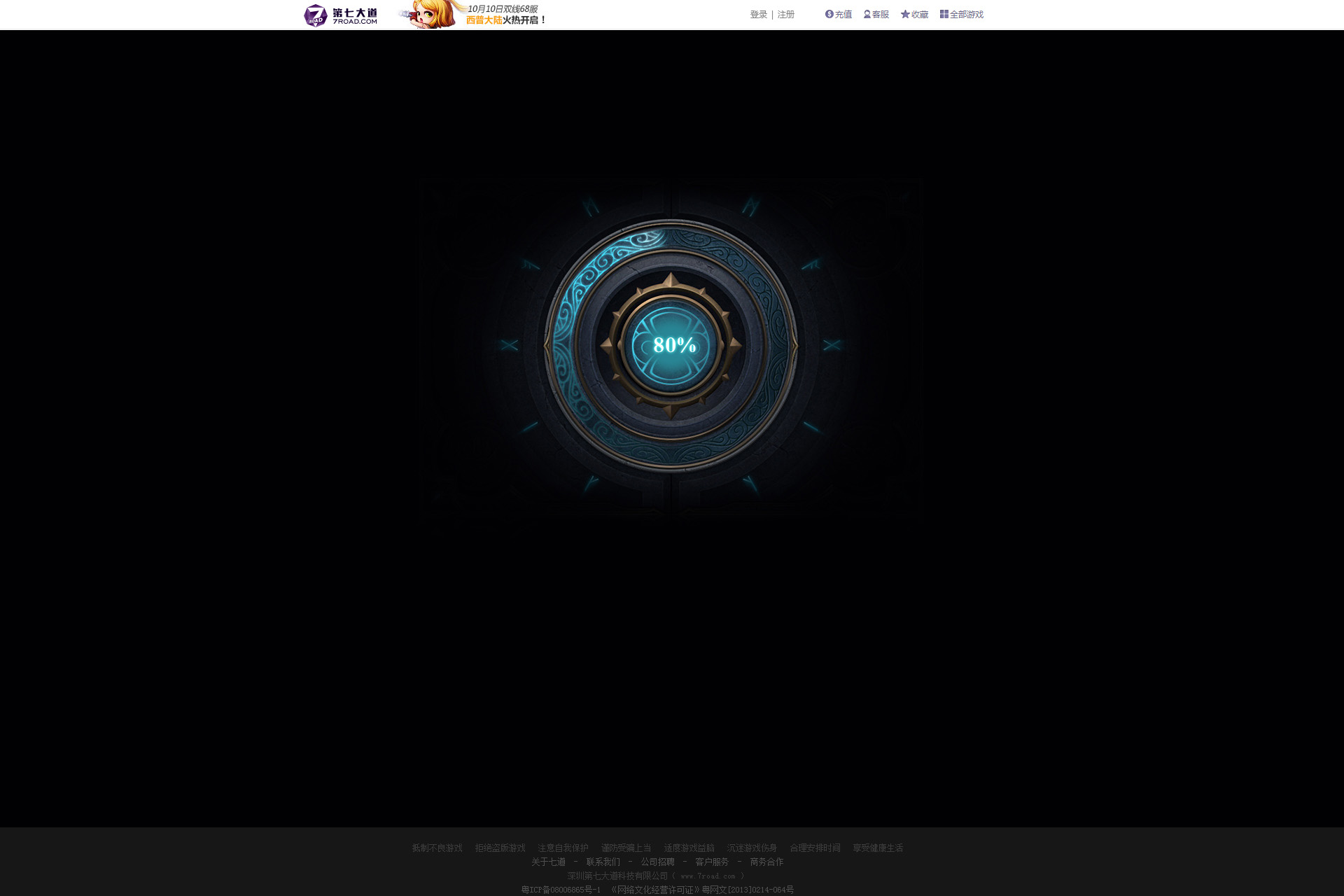Open 全部游戏 all games grid

point(962,15)
